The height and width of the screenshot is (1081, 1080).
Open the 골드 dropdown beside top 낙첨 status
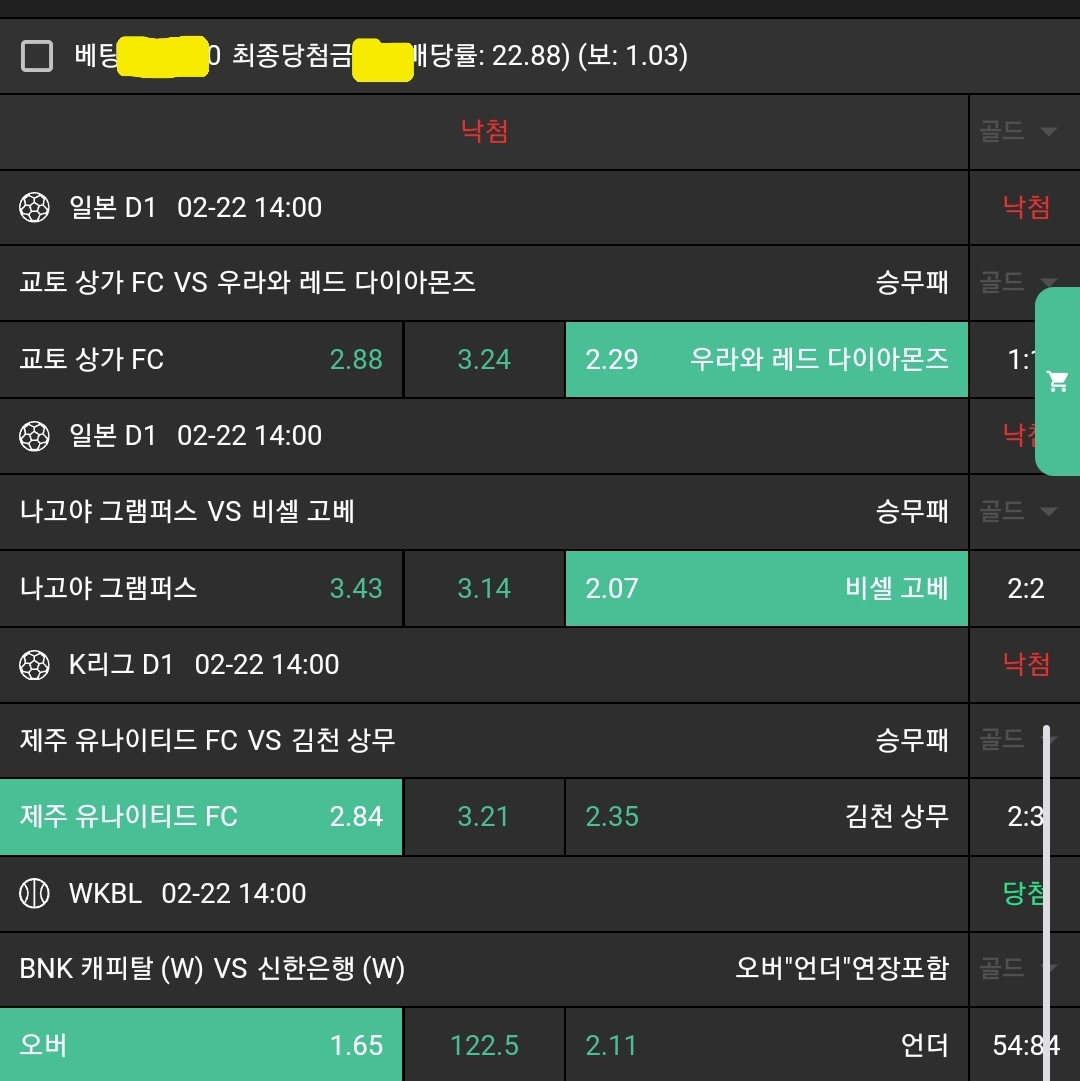click(1019, 132)
